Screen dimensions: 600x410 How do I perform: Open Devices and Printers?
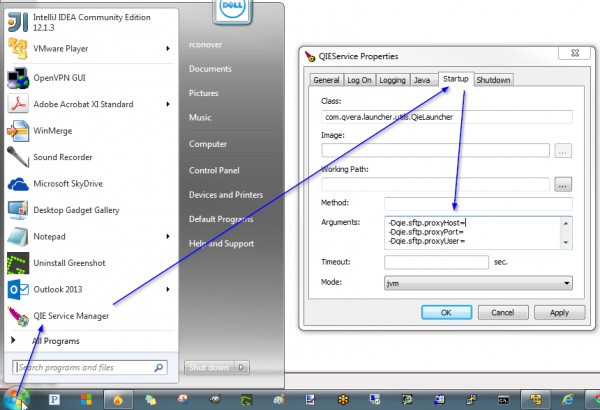pyautogui.click(x=226, y=195)
